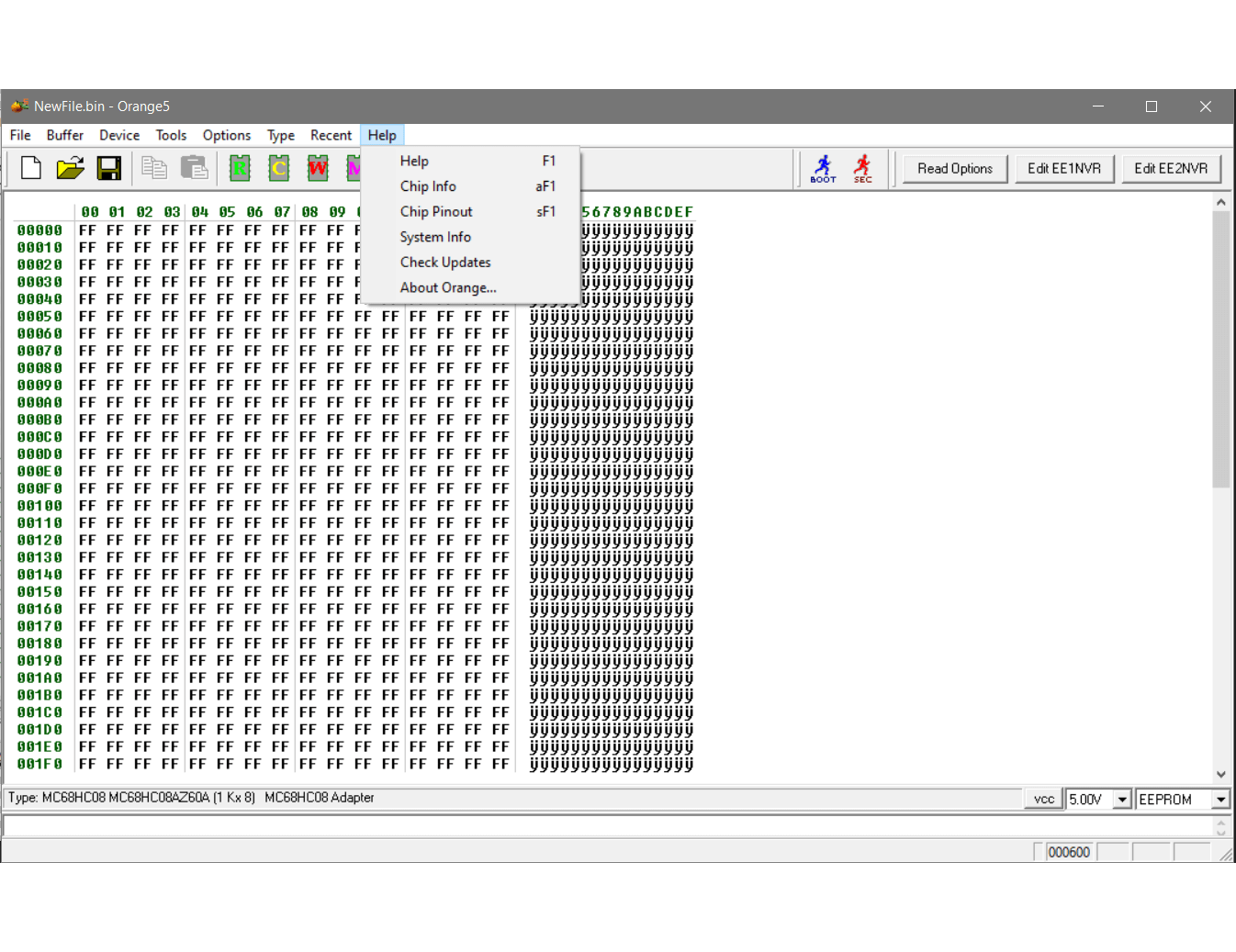The image size is (1236, 952).
Task: Click the 000600 address status field
Action: 1070,852
